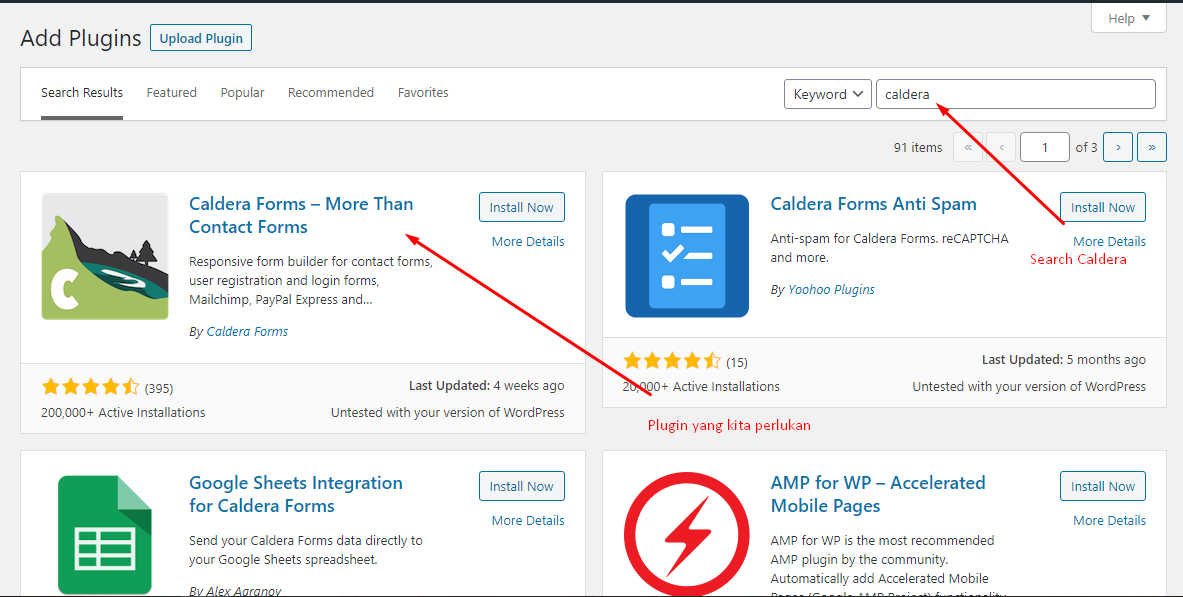Screen dimensions: 1183x597
Task: Open the Caldera Forms author link
Action: (x=247, y=331)
